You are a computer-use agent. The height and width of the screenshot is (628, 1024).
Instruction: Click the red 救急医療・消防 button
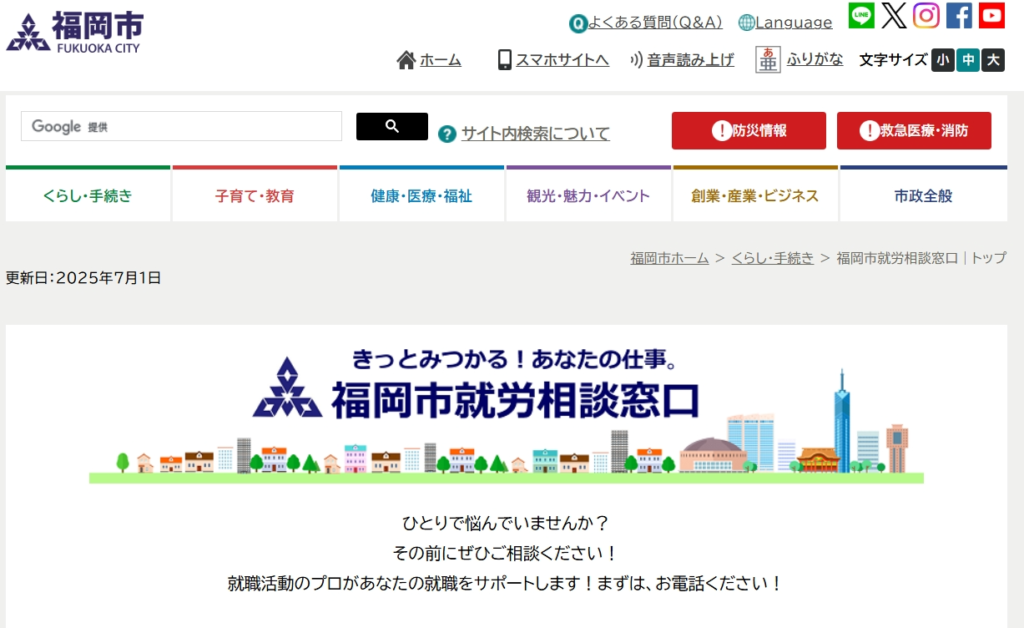(x=914, y=131)
